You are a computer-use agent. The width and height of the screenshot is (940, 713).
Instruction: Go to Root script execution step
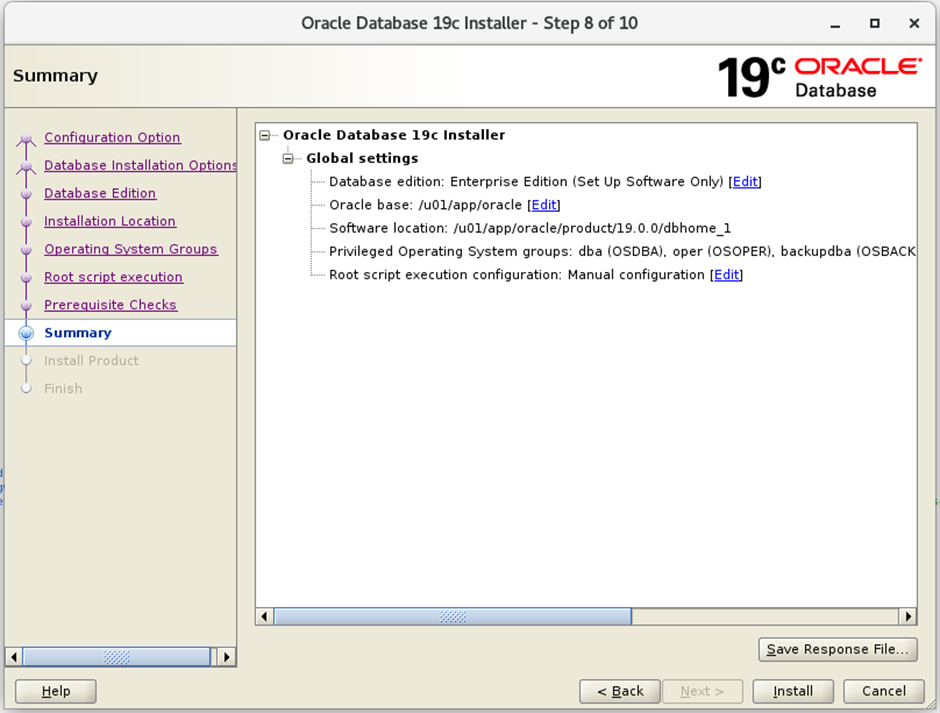[113, 277]
